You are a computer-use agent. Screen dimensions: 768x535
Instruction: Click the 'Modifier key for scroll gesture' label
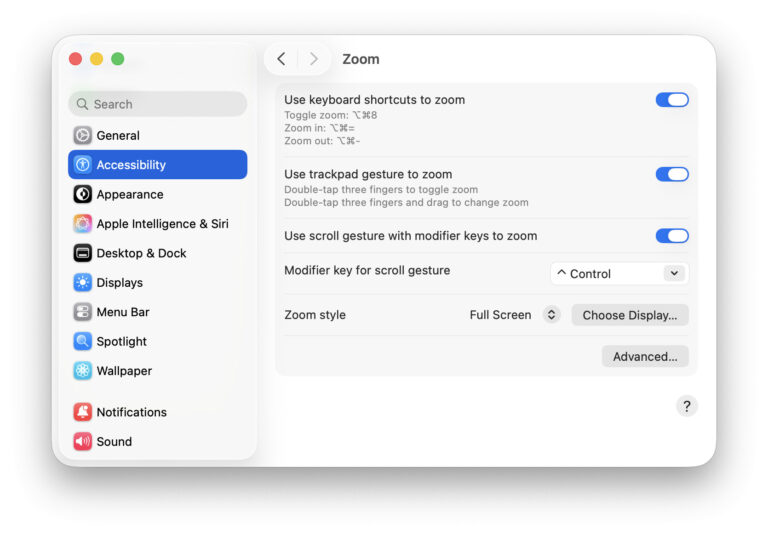pyautogui.click(x=367, y=270)
